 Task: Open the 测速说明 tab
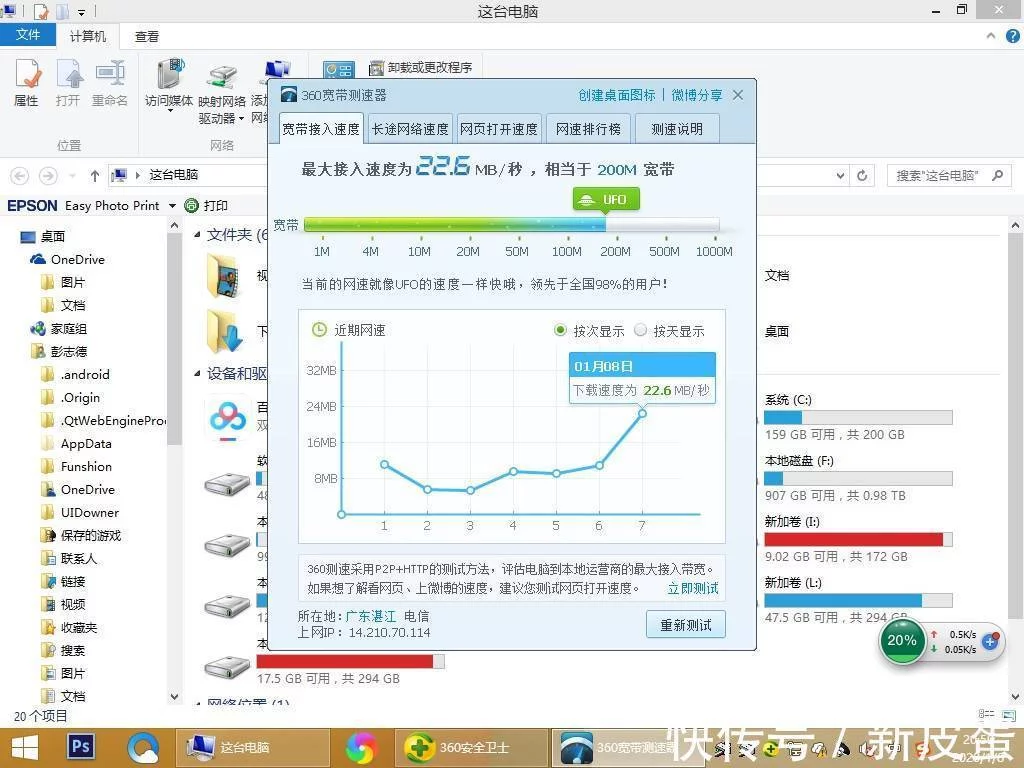(x=677, y=129)
